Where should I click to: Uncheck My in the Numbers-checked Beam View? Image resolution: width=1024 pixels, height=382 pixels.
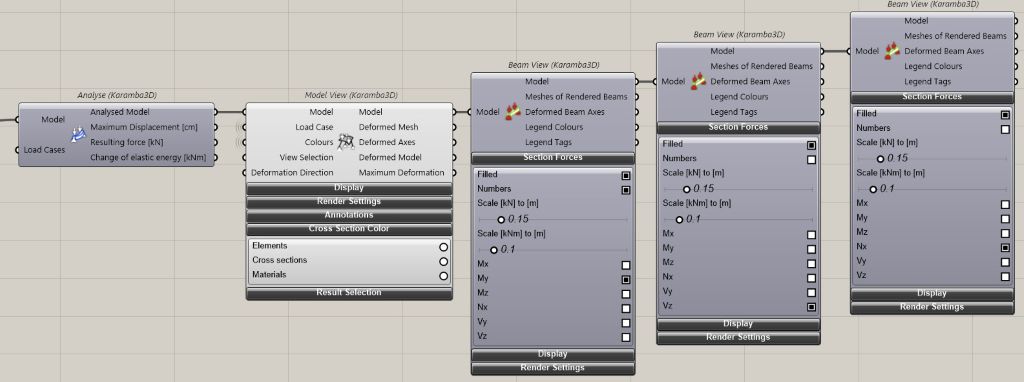click(x=626, y=279)
